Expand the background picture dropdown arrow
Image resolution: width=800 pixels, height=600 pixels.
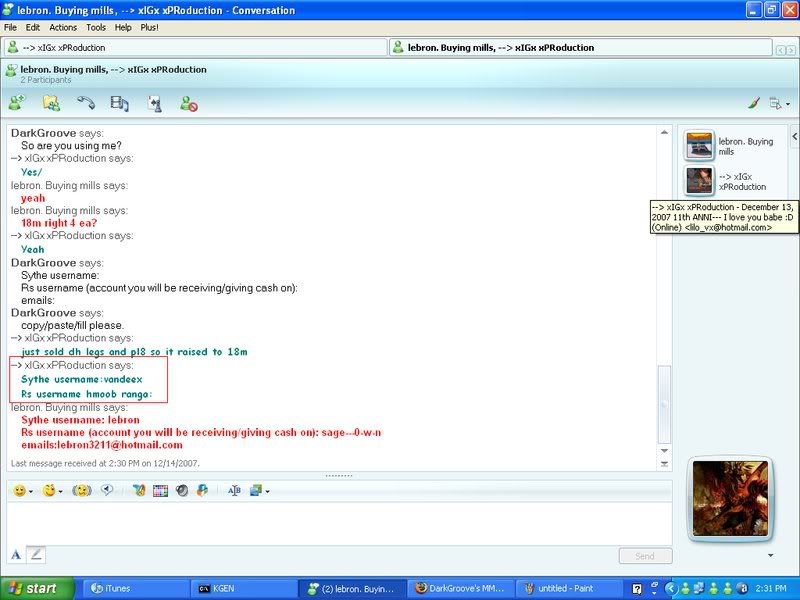(x=267, y=492)
